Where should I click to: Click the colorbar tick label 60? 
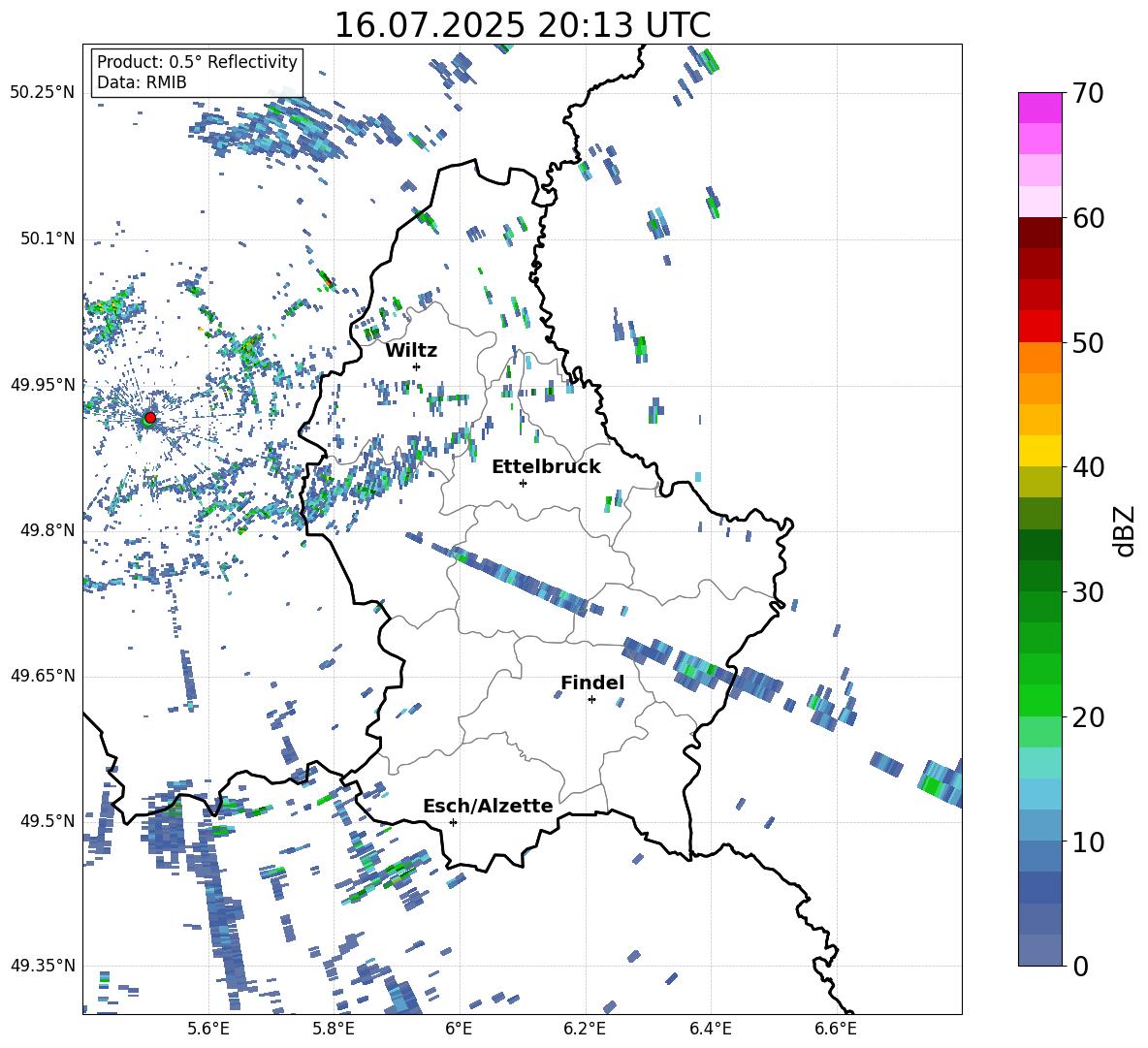click(x=1088, y=218)
